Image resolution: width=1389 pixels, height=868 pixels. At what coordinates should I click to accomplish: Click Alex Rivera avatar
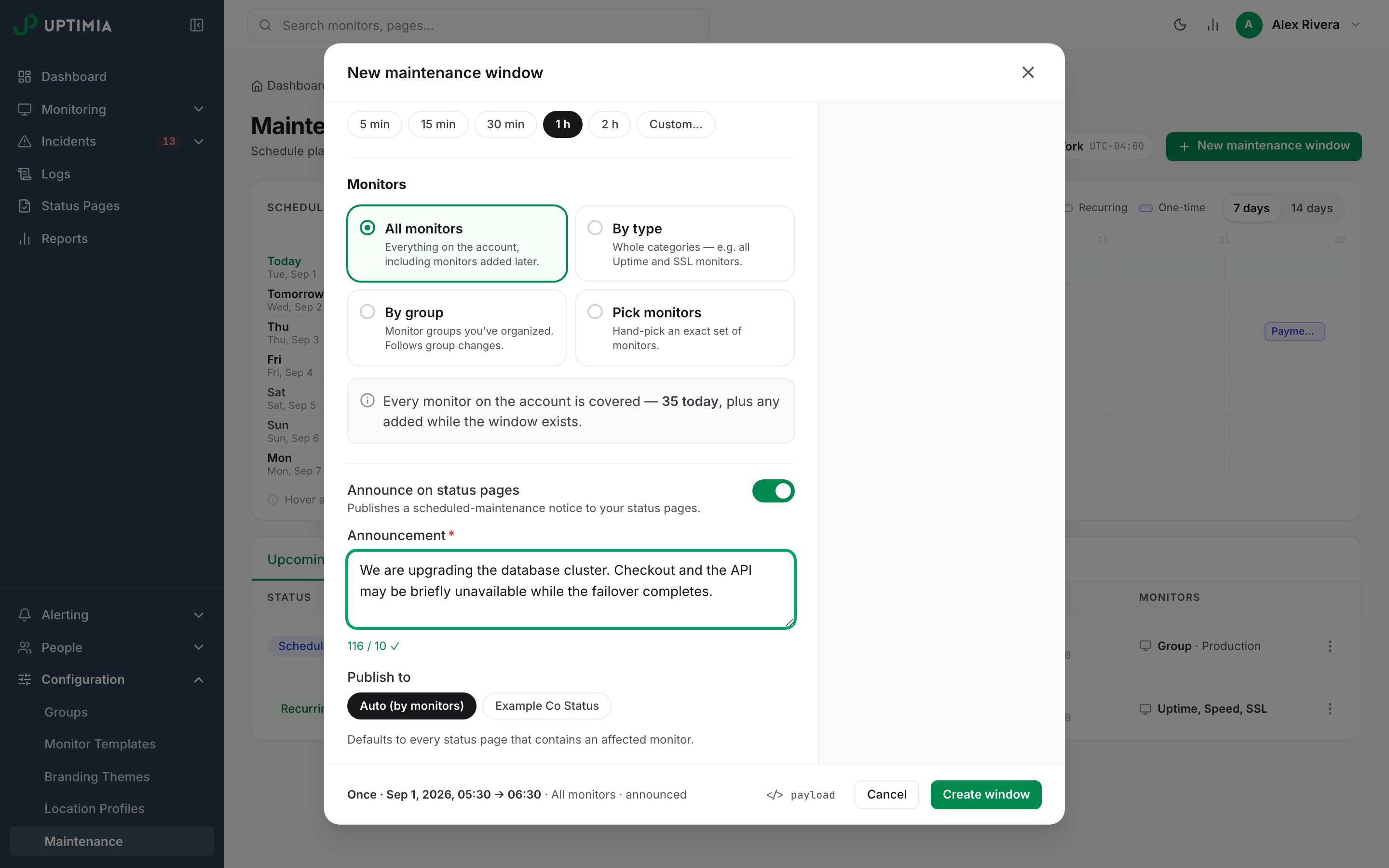1248,25
